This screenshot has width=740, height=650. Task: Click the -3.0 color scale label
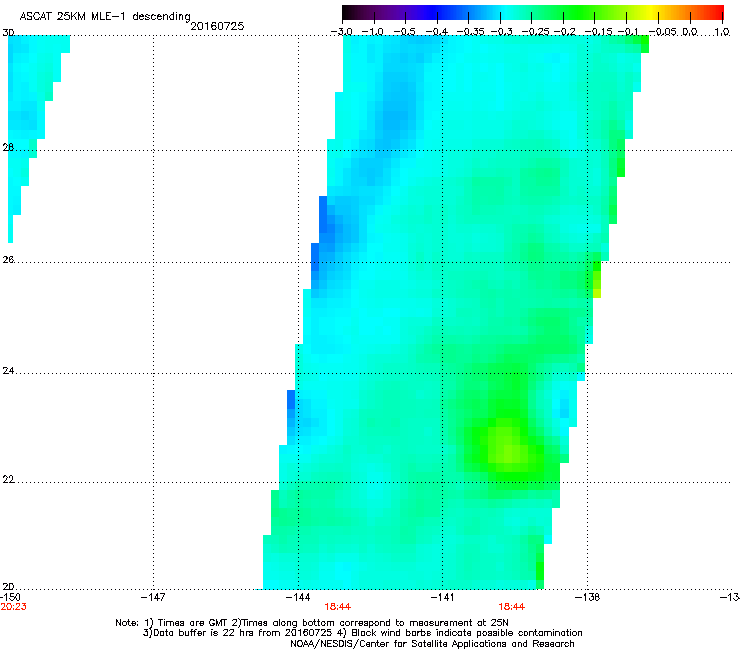(341, 32)
